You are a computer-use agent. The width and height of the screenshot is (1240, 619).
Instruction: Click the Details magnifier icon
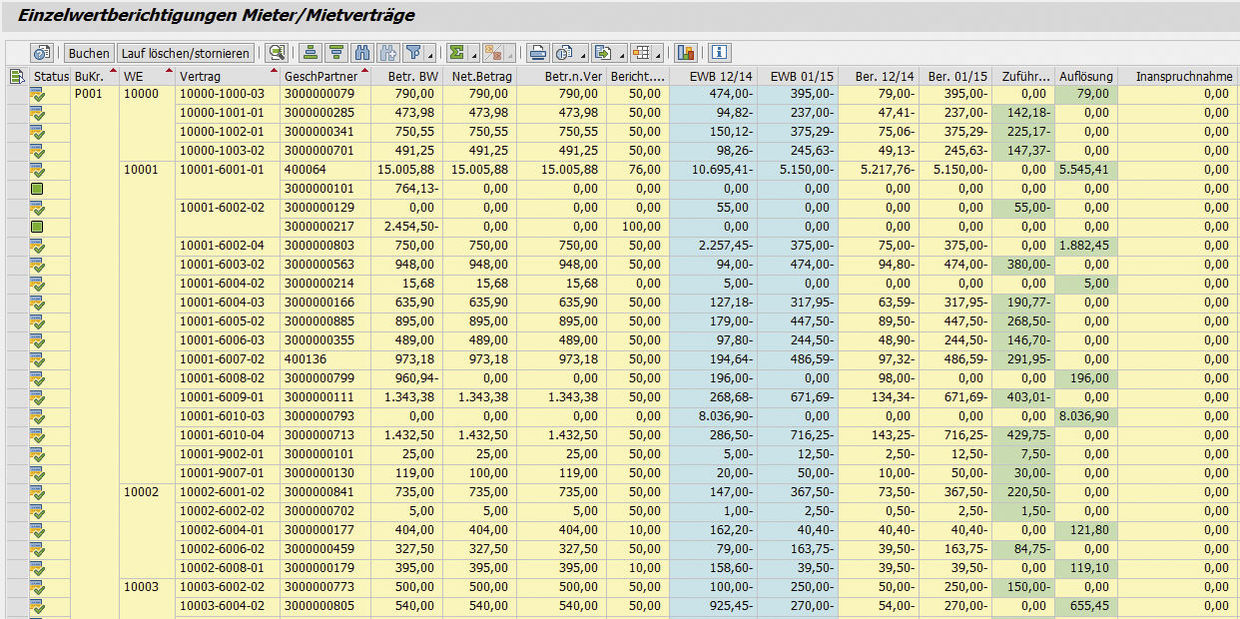(x=276, y=53)
